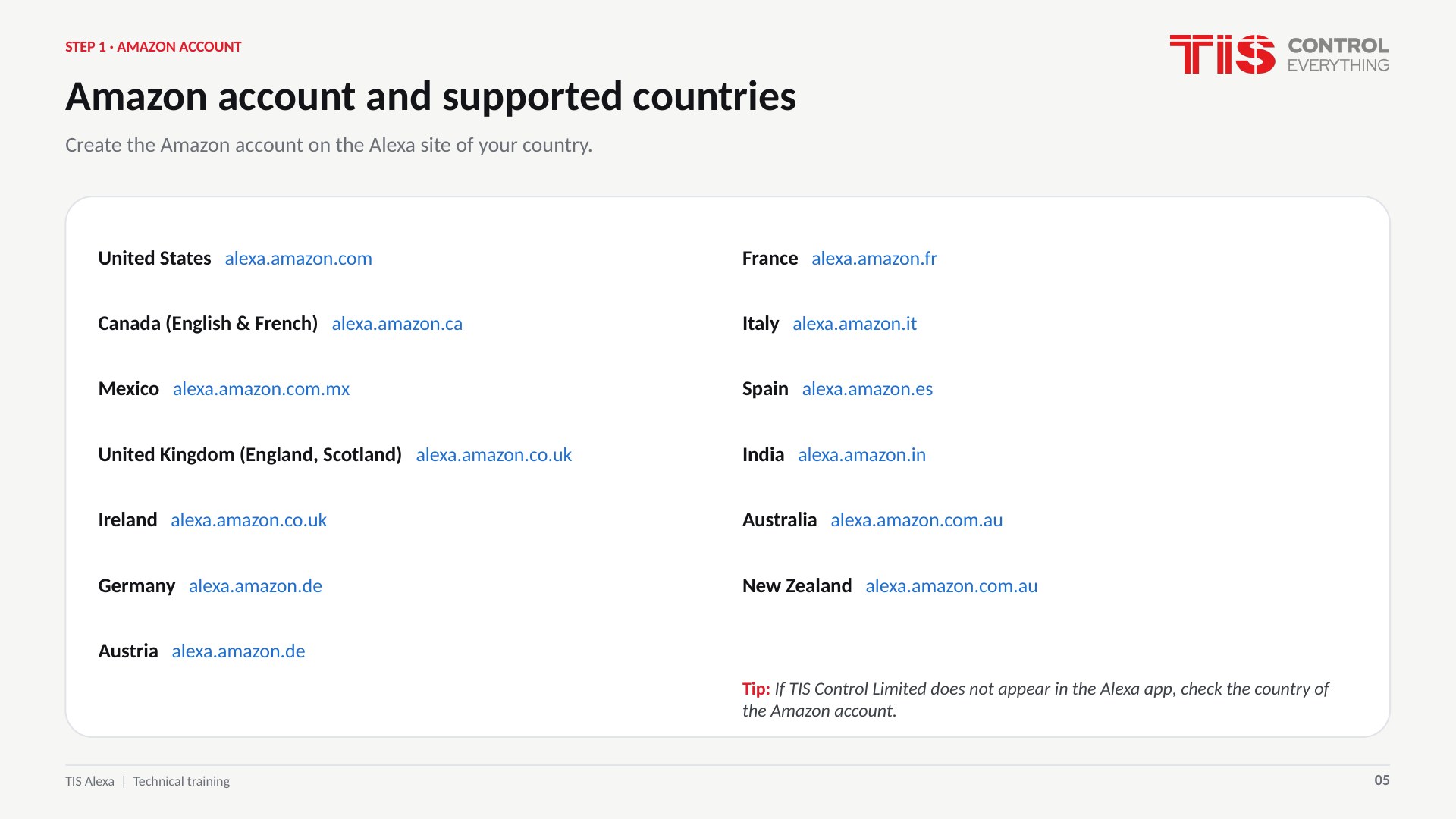Open the Spain alexa.amazon.es link
The width and height of the screenshot is (1456, 819).
(868, 389)
